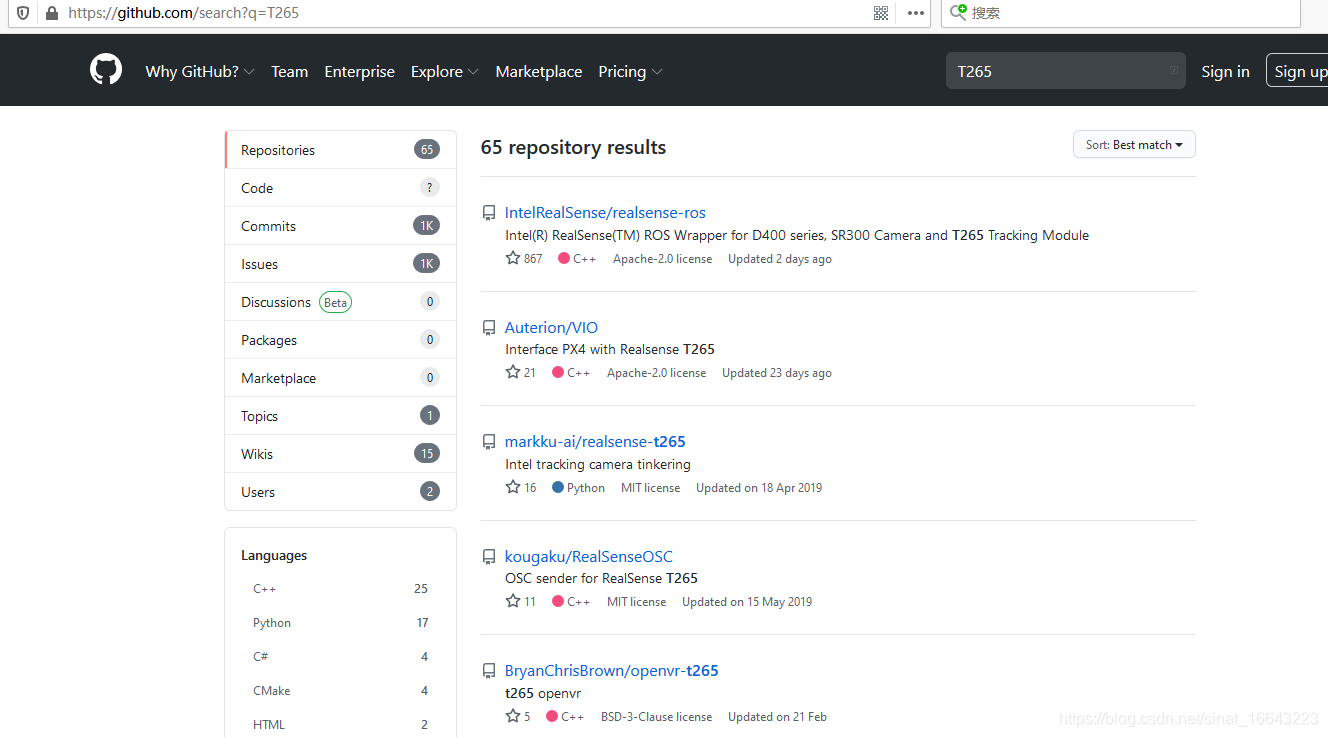1328x737 pixels.
Task: Click the browser search engine magnifier icon
Action: 959,12
